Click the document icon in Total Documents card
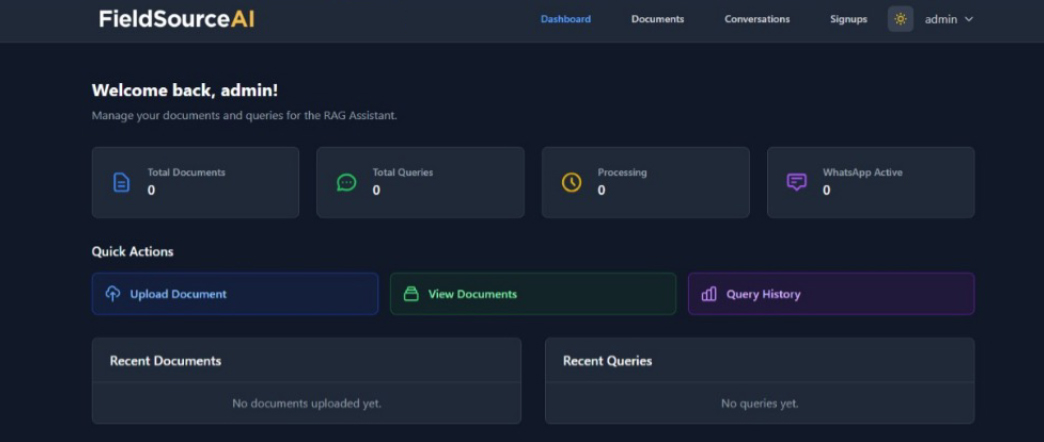The width and height of the screenshot is (1044, 442). pos(121,182)
